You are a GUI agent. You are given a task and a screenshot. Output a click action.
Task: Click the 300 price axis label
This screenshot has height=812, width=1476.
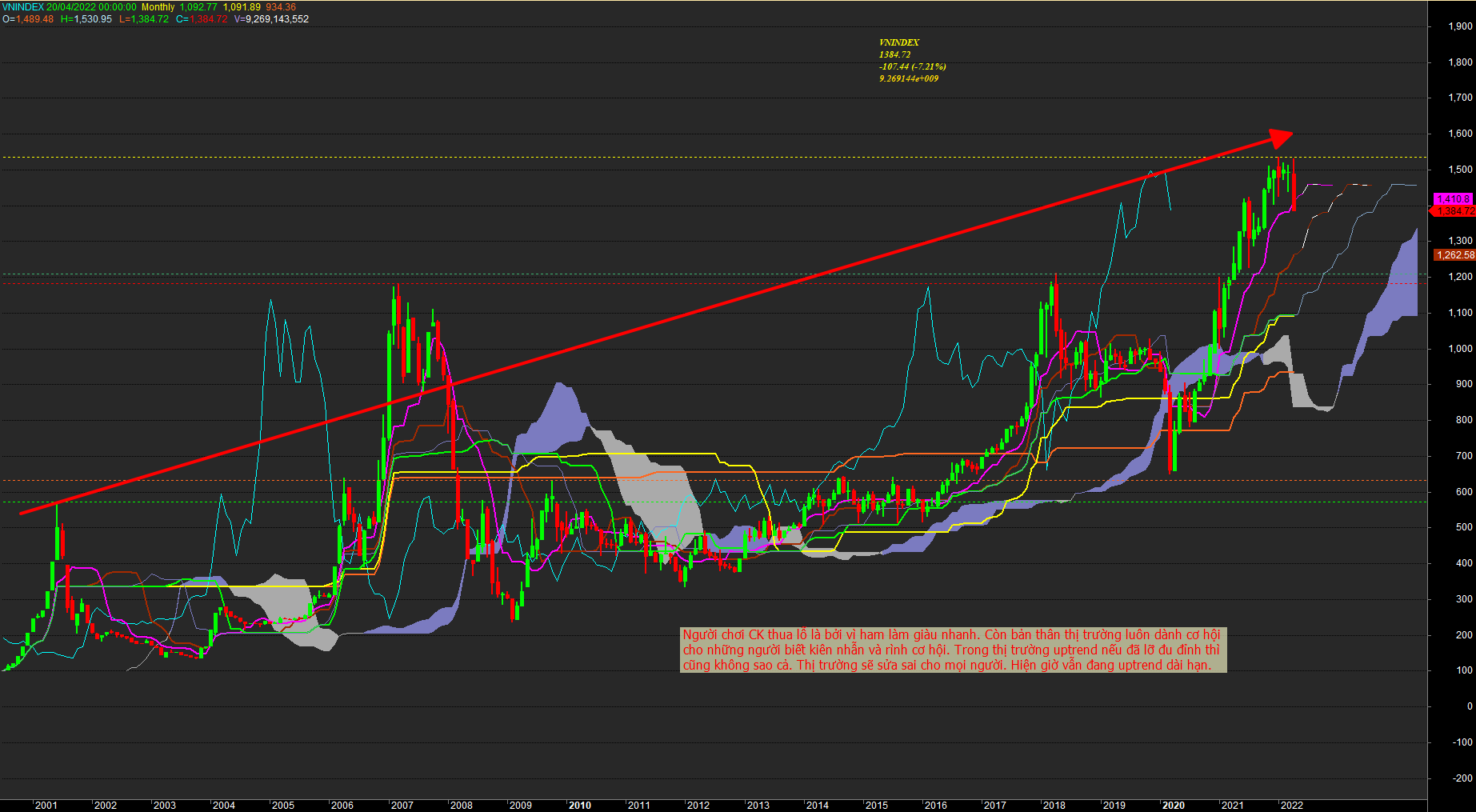pos(1465,599)
